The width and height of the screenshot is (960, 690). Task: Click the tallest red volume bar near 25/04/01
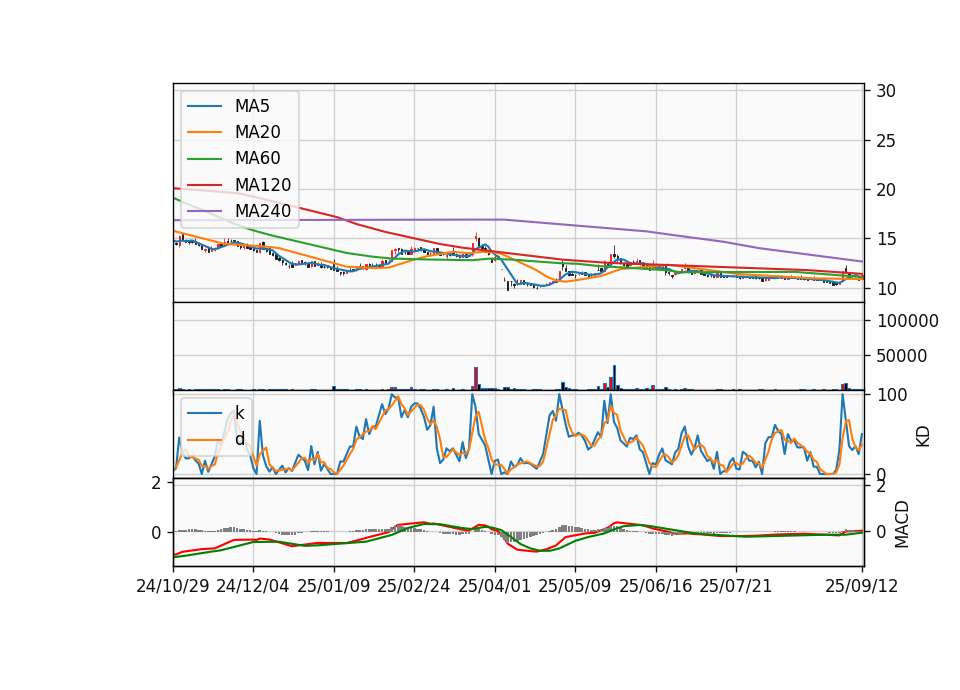coord(476,378)
